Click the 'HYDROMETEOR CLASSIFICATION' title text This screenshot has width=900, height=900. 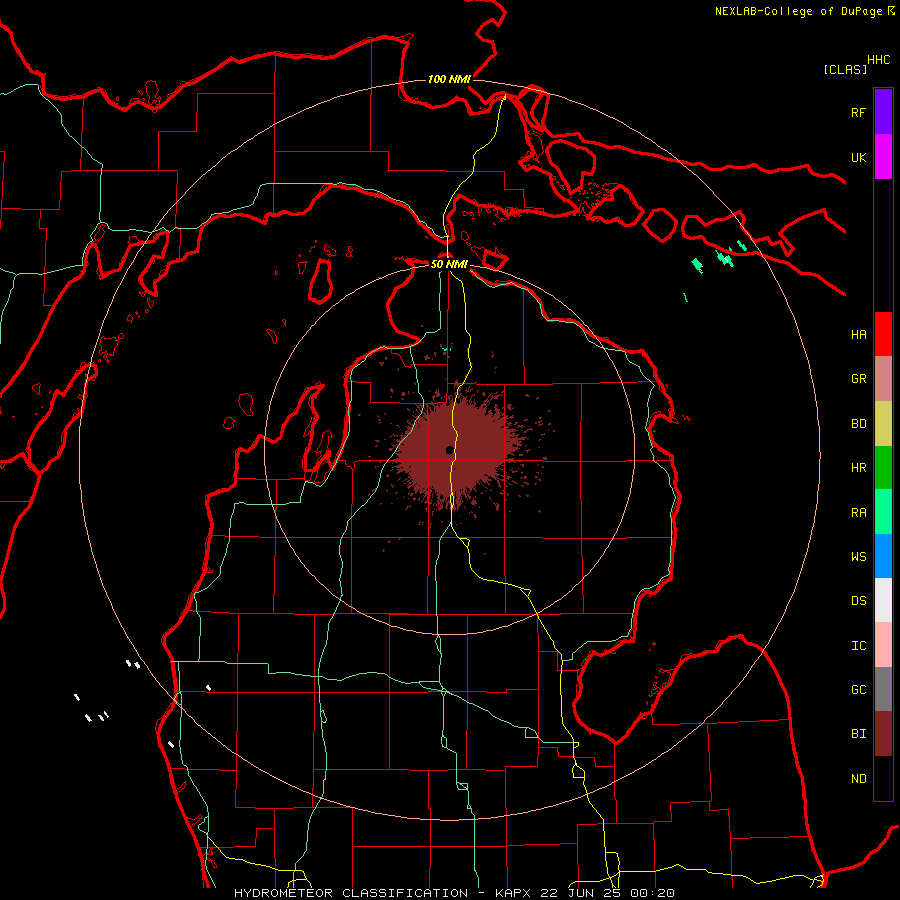(x=351, y=893)
